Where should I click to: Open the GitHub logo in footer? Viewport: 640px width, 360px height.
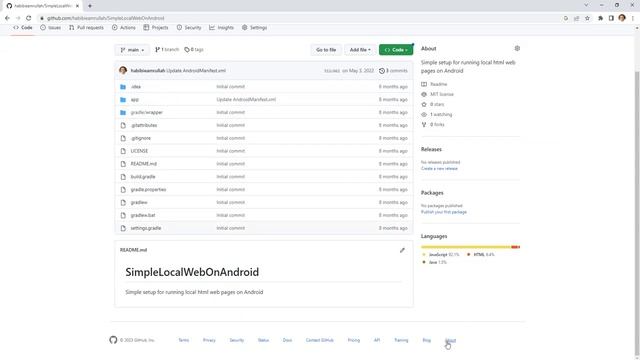113,340
